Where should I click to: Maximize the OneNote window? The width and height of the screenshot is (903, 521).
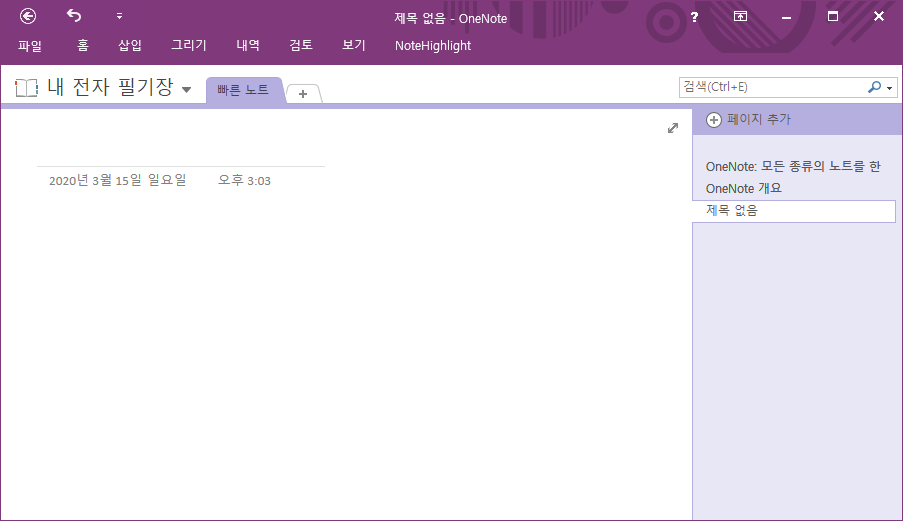coord(833,16)
